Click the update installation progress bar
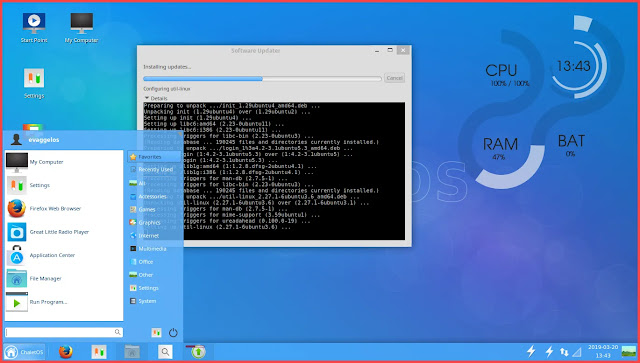The image size is (640, 363). point(262,78)
